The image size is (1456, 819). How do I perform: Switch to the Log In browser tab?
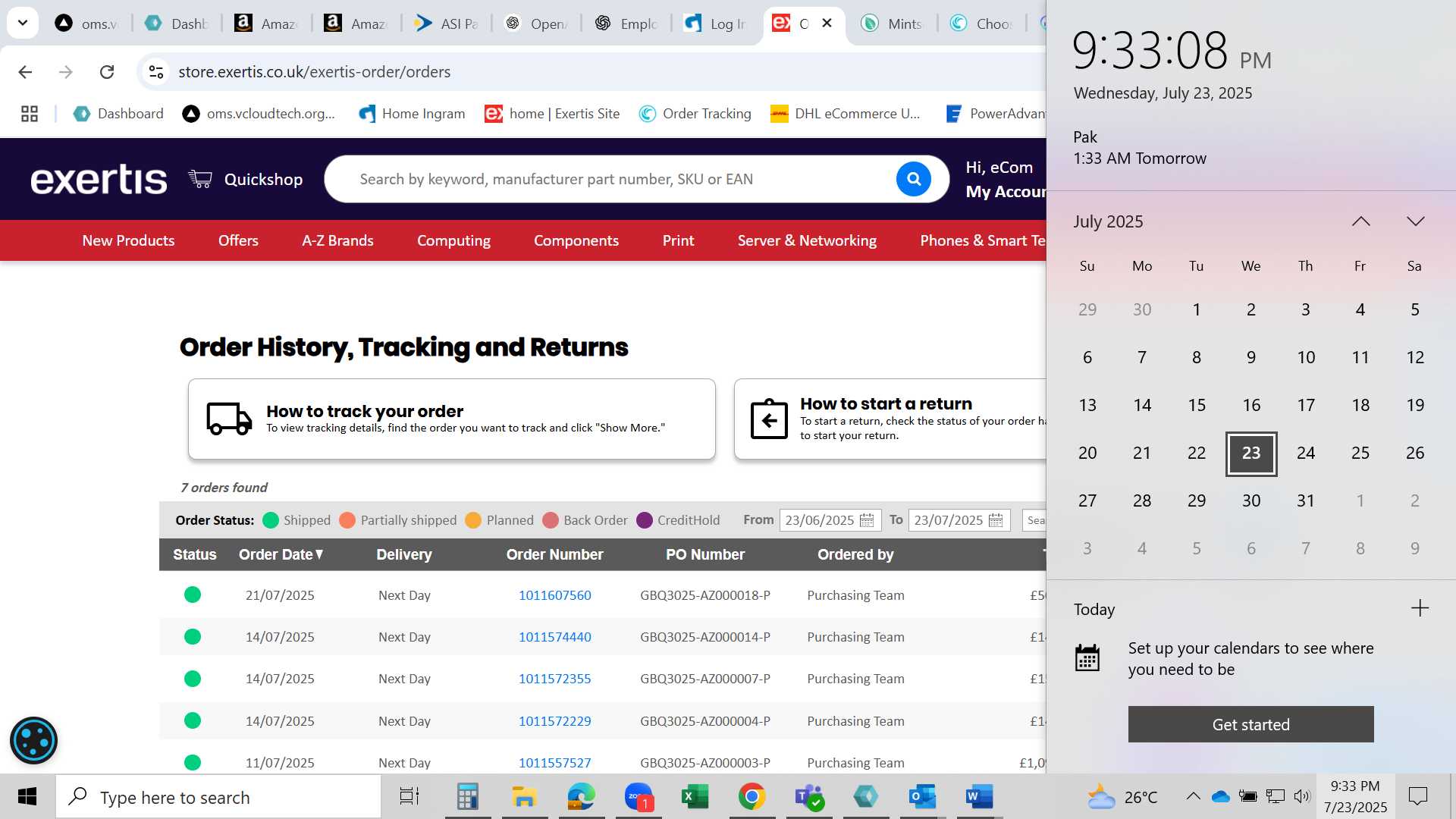tap(717, 24)
